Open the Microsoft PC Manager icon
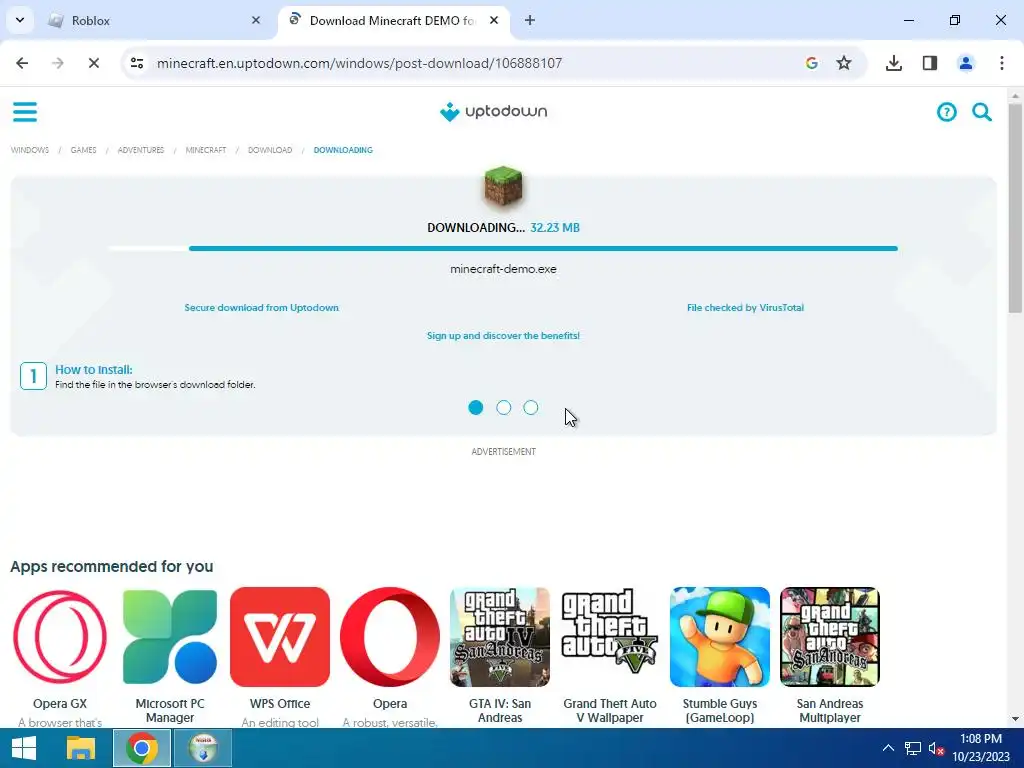Screen dimensions: 1024x768 (170, 637)
